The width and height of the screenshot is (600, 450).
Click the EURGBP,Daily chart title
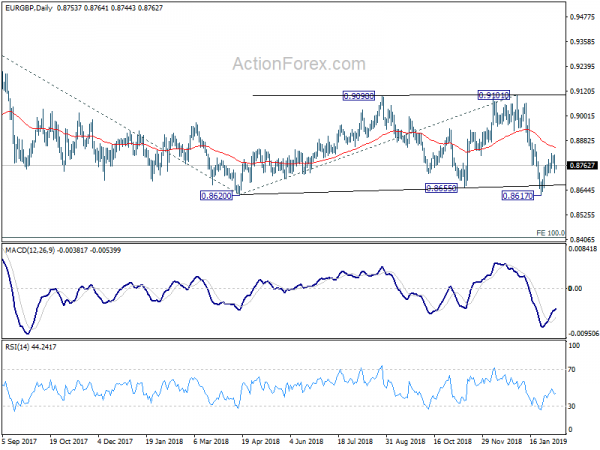coord(29,8)
